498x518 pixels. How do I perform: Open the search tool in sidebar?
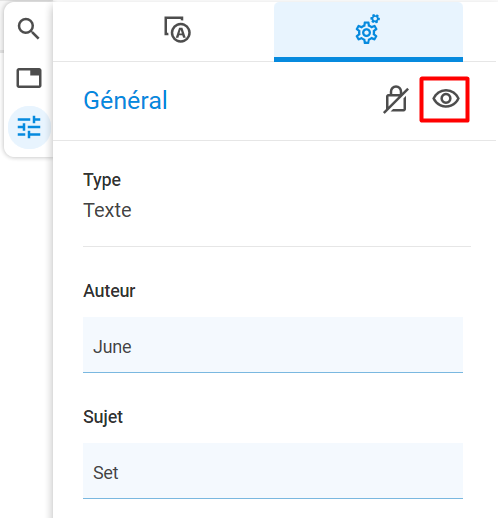pyautogui.click(x=29, y=29)
